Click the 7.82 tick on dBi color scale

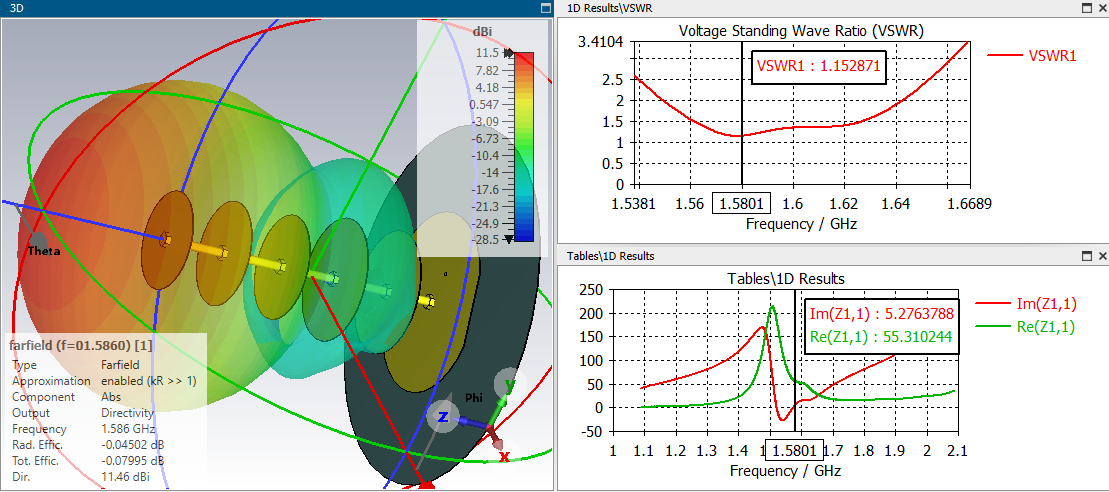pos(488,70)
